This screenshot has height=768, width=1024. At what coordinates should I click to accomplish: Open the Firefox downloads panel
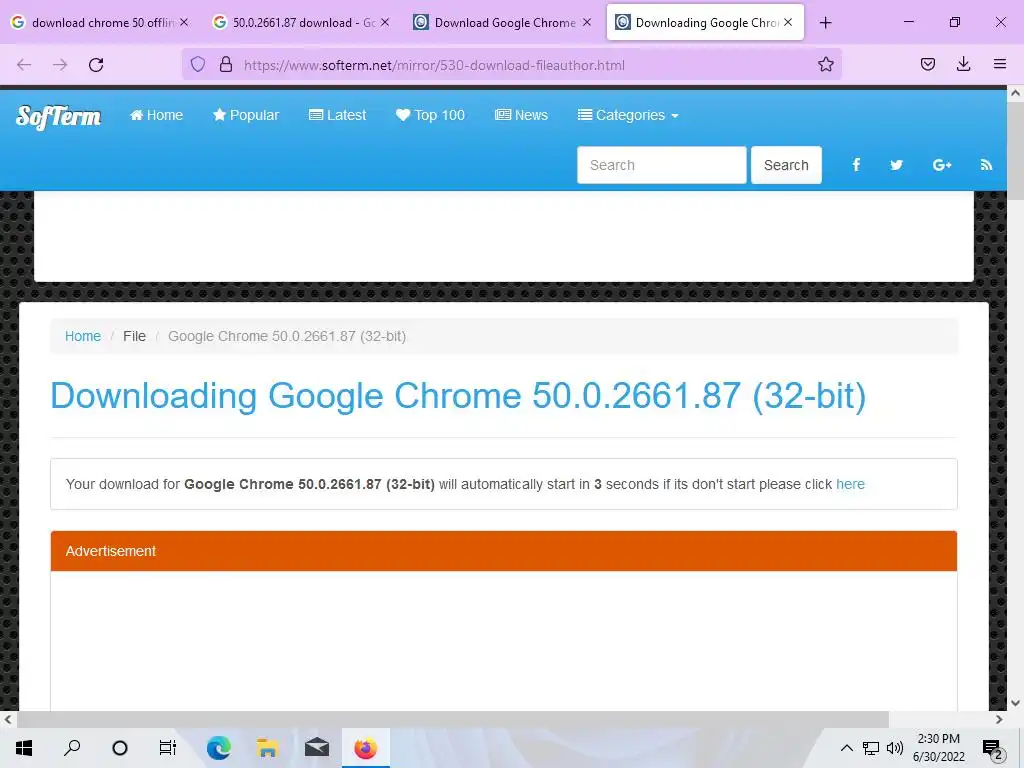point(963,64)
